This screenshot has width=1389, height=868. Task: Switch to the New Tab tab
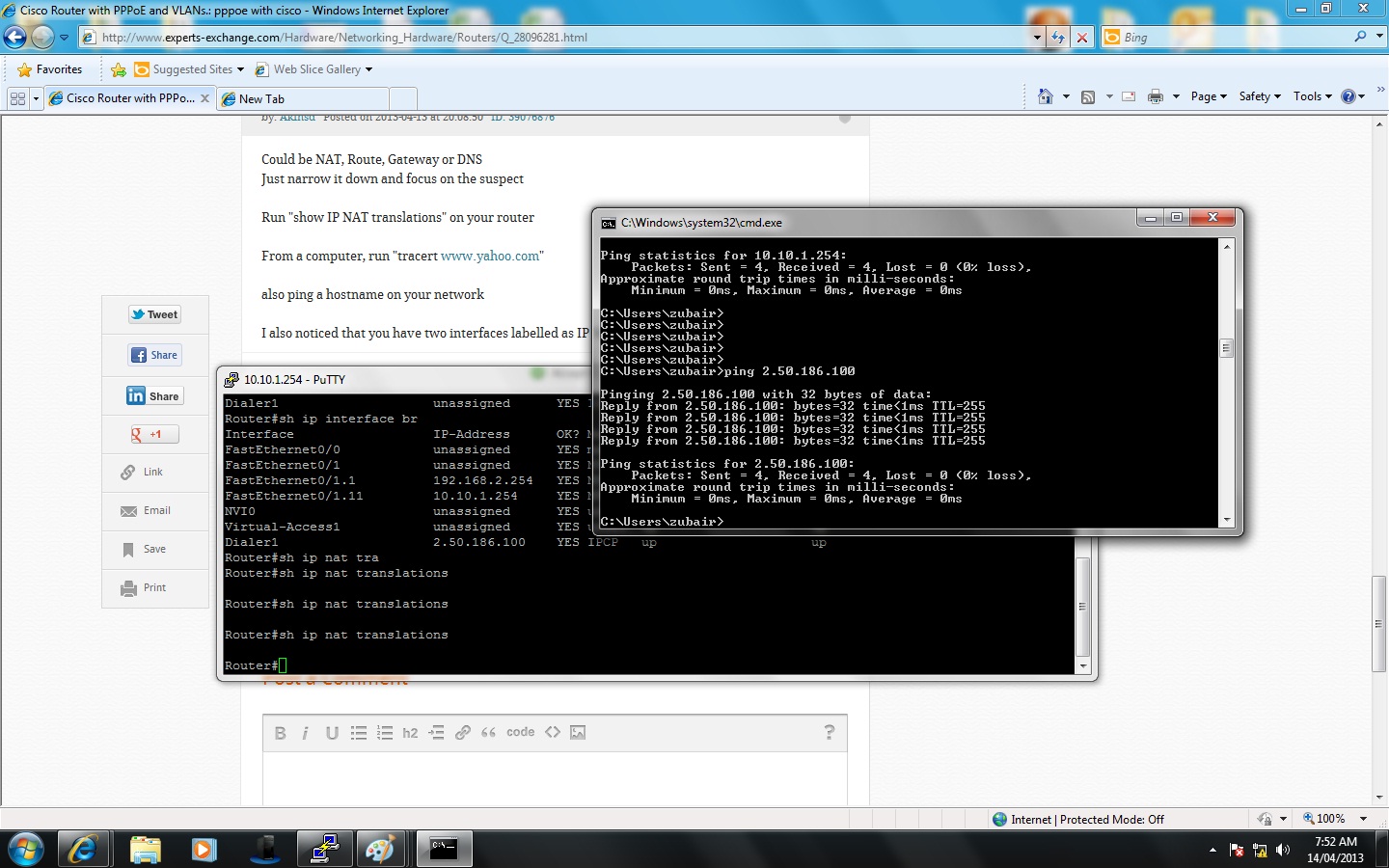(304, 98)
